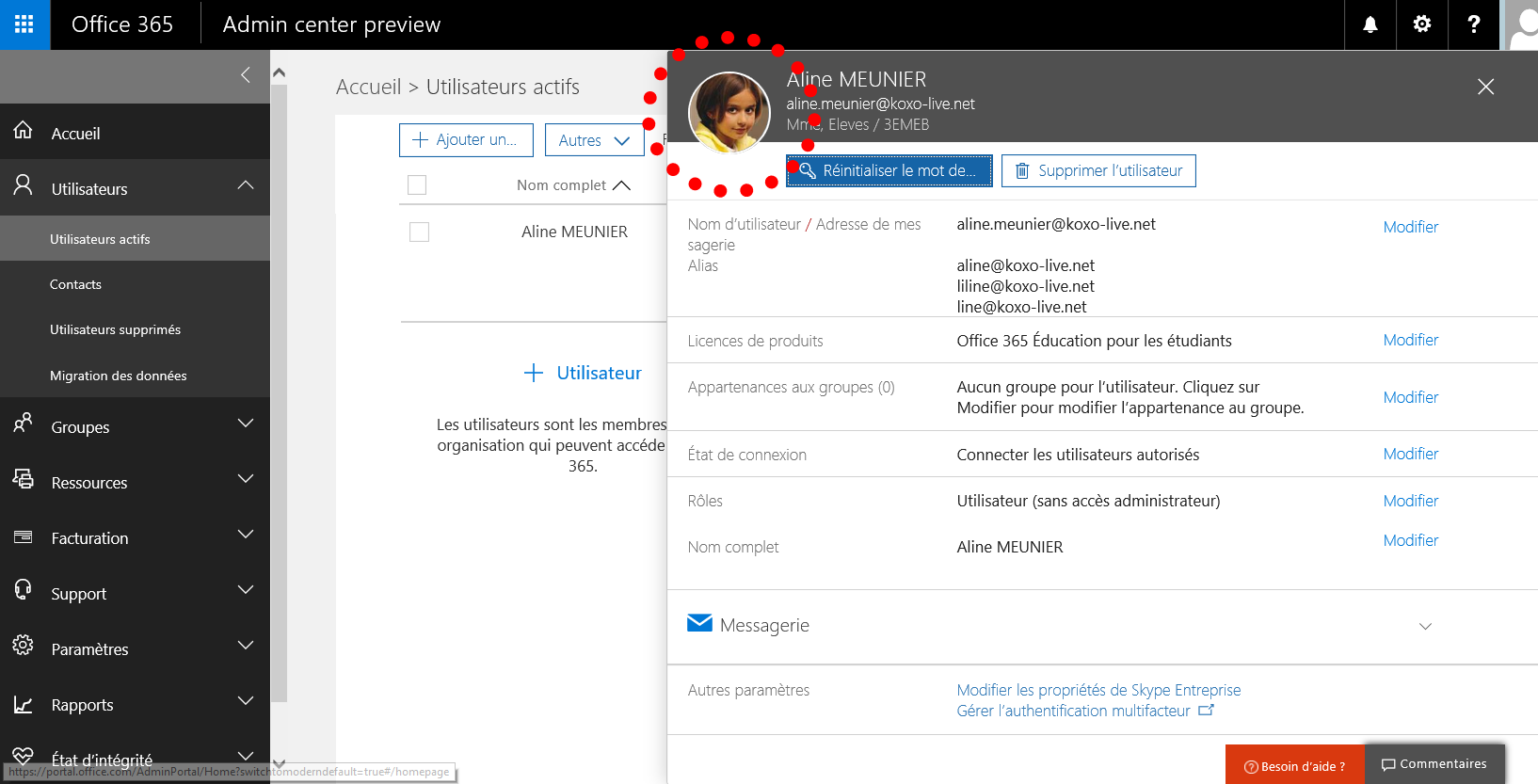Expand the Groupes menu chevron

tap(246, 424)
